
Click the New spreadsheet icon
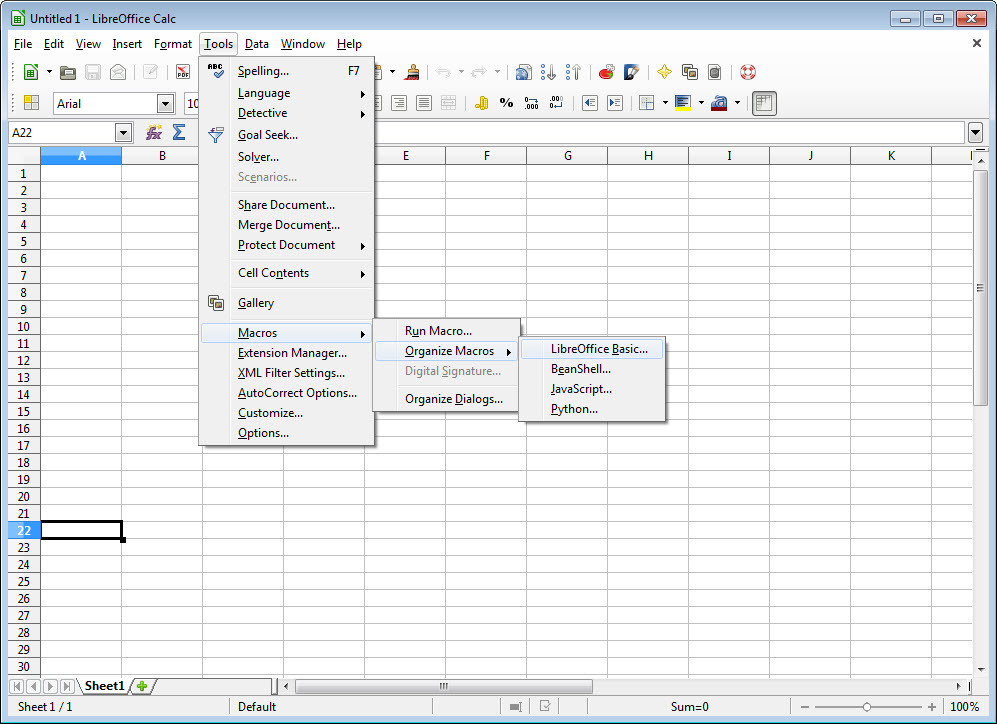[31, 72]
